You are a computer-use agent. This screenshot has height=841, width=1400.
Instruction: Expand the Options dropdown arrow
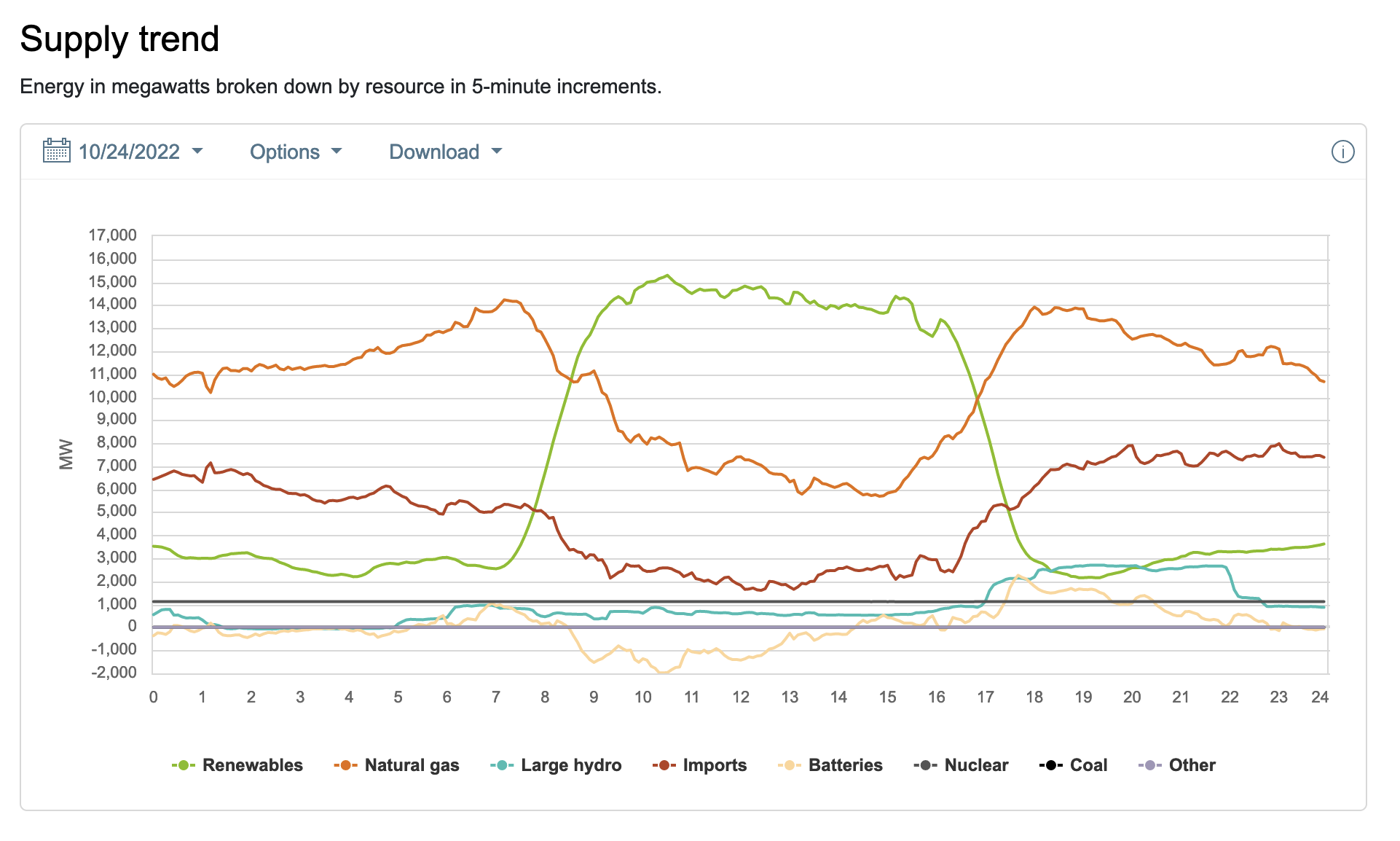pos(337,151)
